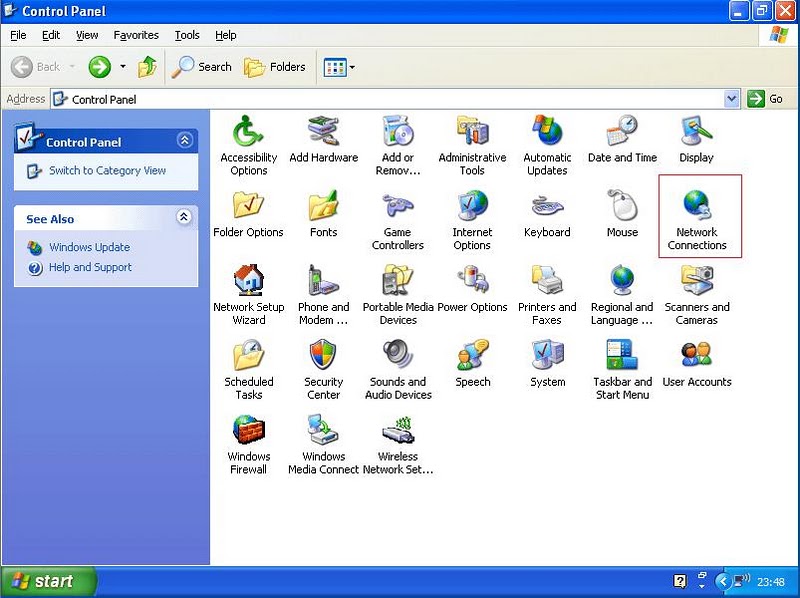The width and height of the screenshot is (800, 598).
Task: Show hidden tray icons arrow
Action: point(722,581)
